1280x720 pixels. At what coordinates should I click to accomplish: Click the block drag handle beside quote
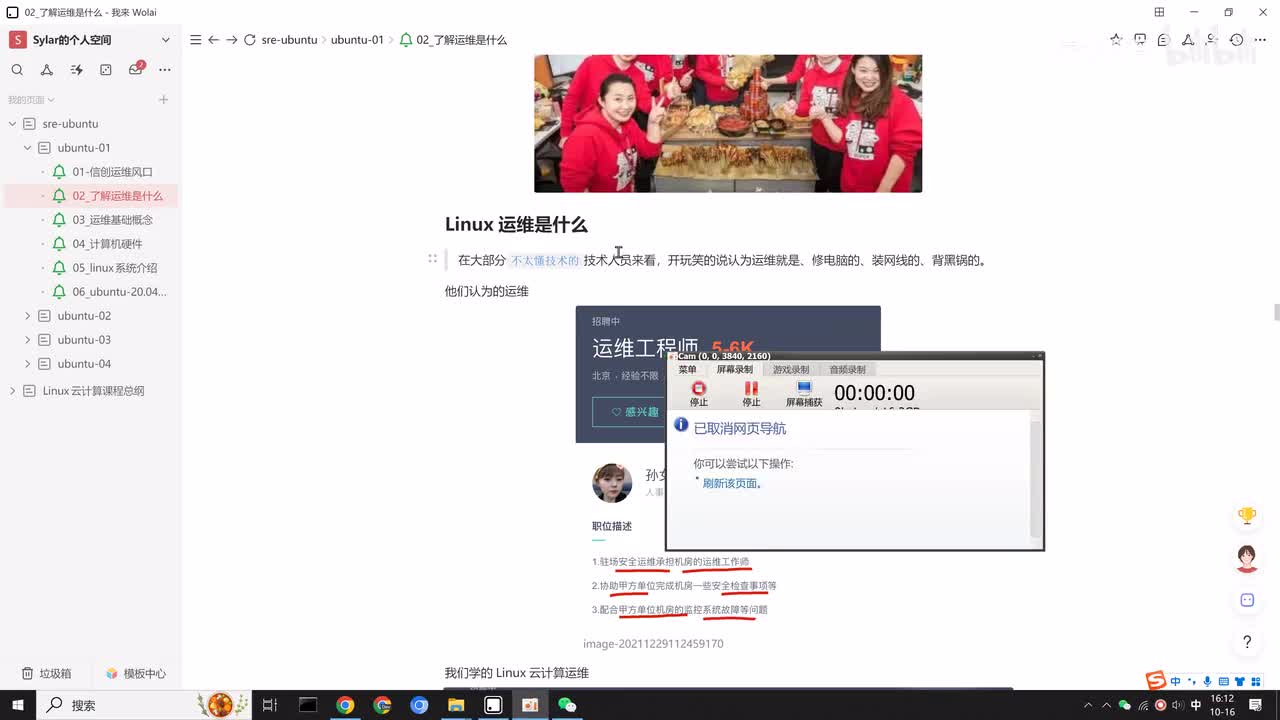[x=432, y=259]
